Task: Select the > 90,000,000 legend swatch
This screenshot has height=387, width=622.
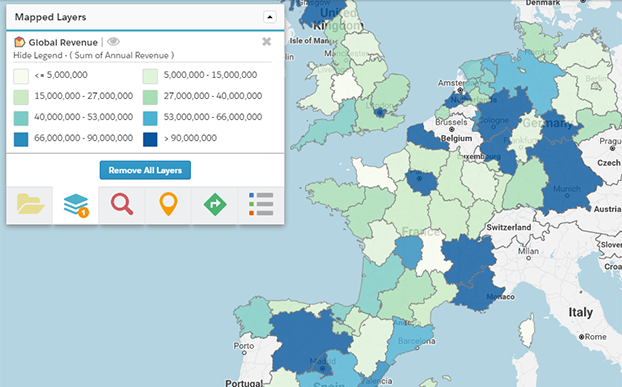Action: coord(150,139)
